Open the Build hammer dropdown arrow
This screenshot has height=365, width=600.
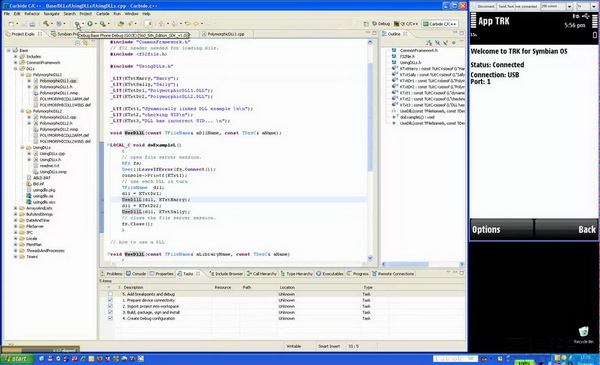(x=52, y=24)
